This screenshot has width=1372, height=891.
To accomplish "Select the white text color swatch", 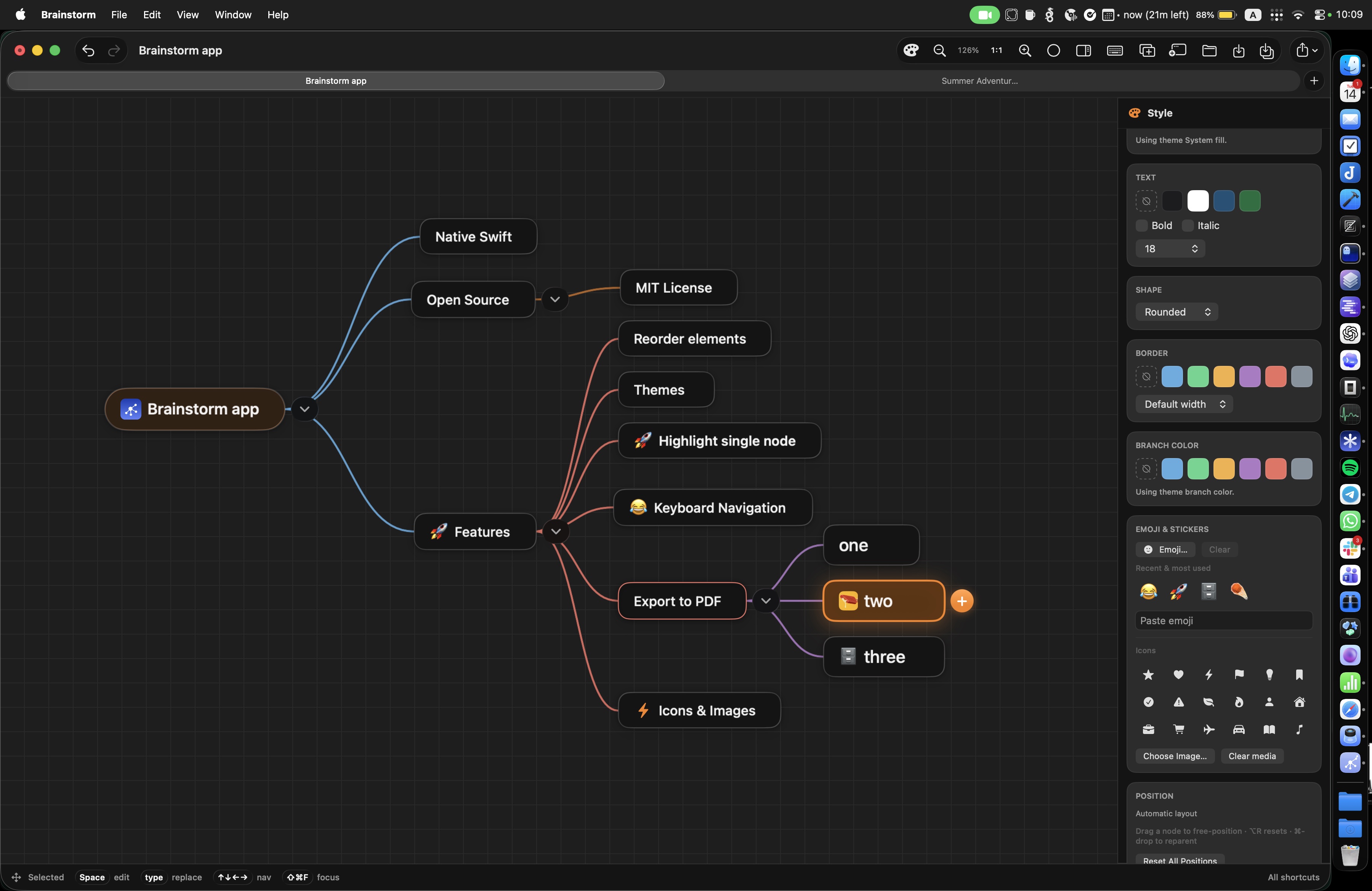I will click(x=1198, y=201).
